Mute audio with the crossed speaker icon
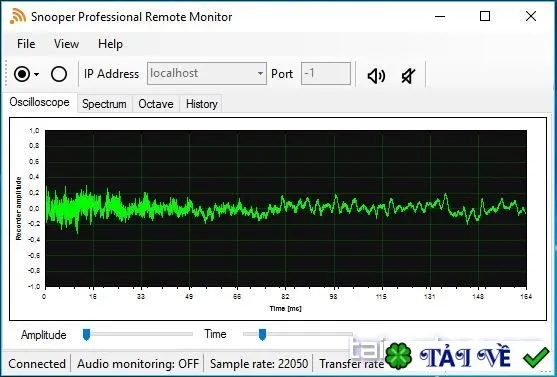This screenshot has height=377, width=557. (x=409, y=76)
